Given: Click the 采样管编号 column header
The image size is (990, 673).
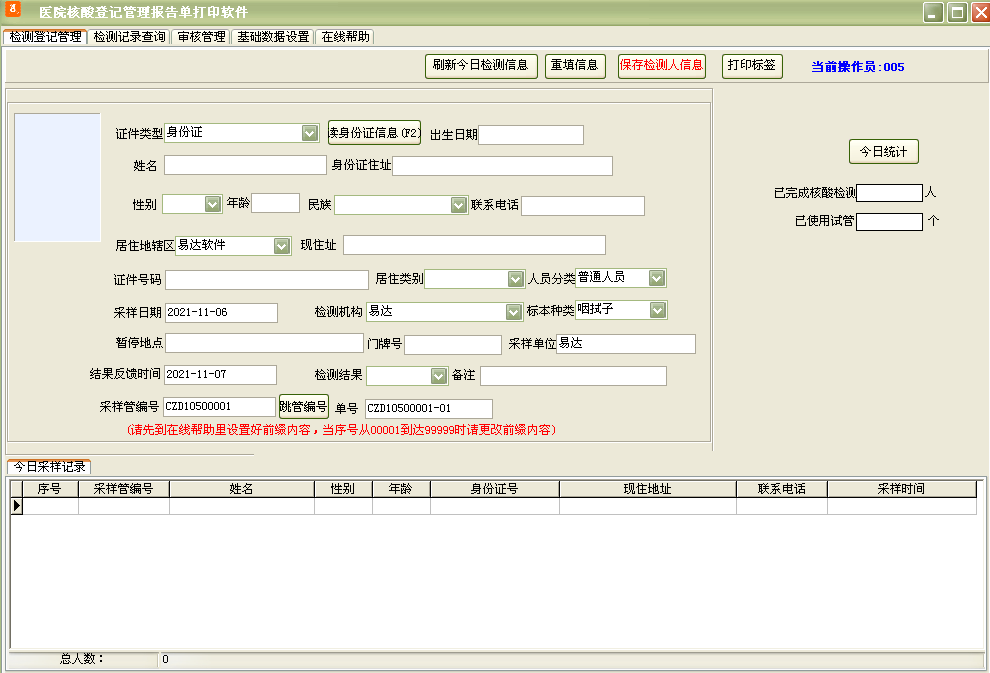Looking at the screenshot, I should point(123,489).
